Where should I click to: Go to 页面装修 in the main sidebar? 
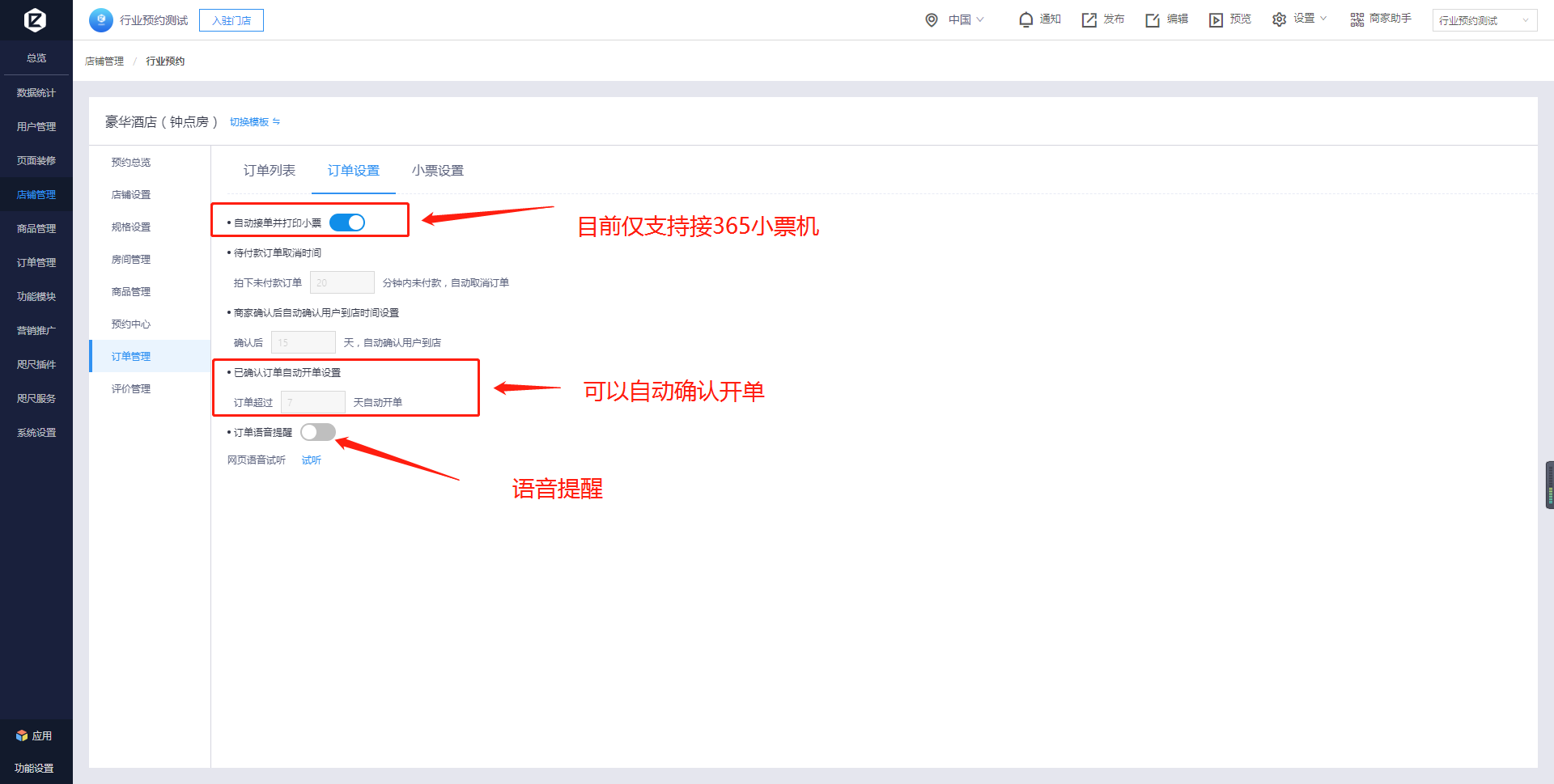36,161
